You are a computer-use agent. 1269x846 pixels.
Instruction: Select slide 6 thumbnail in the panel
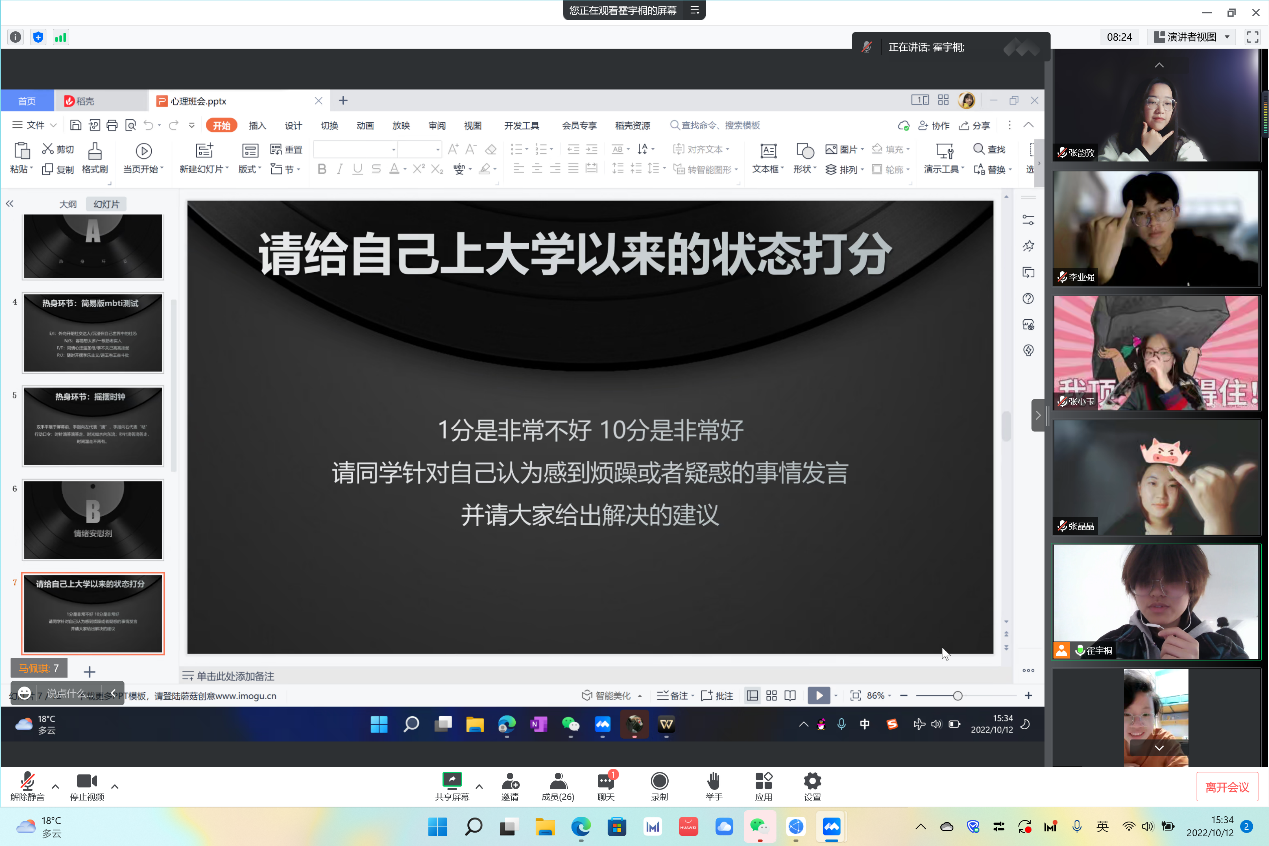(93, 519)
